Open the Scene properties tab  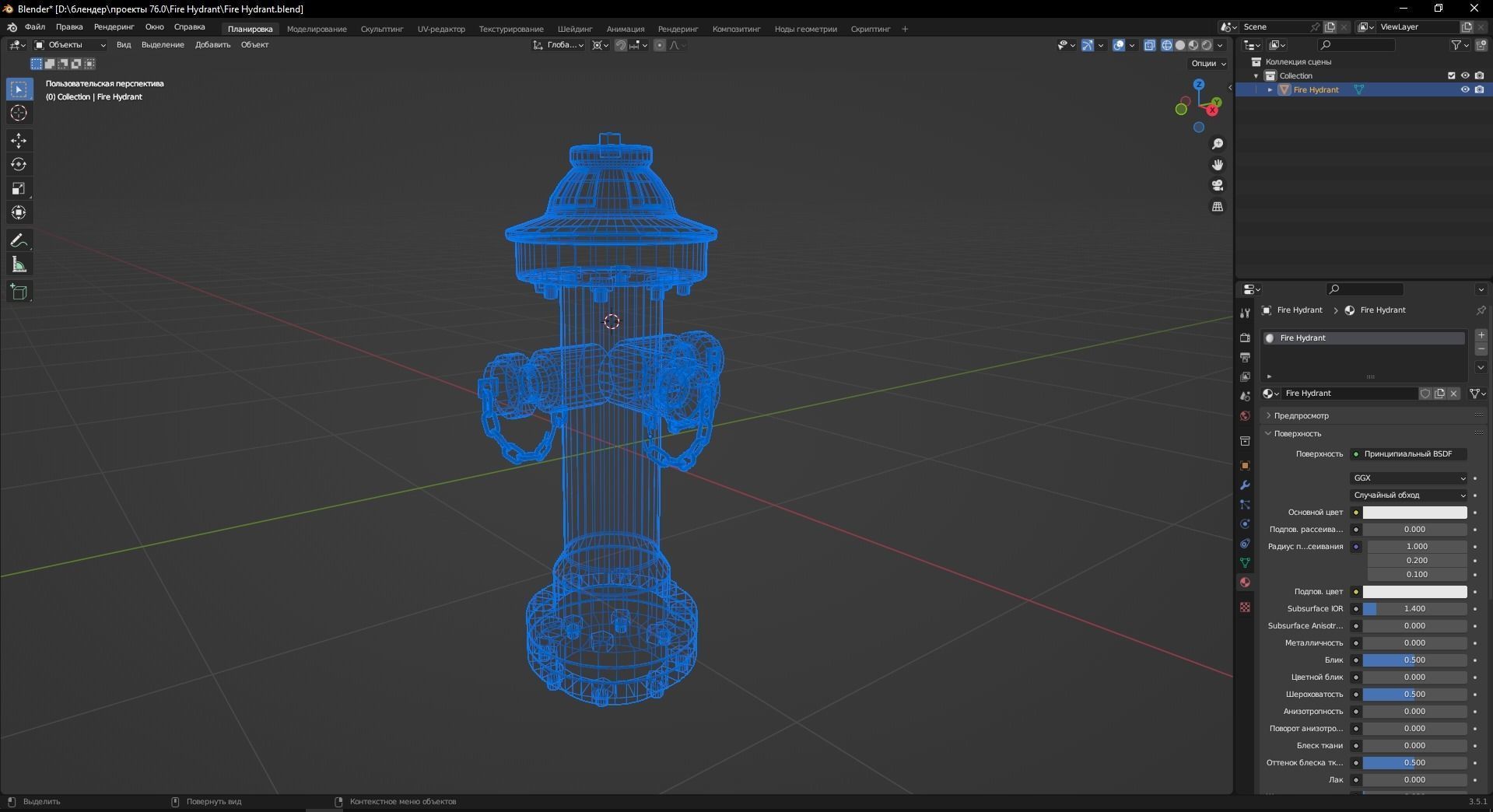[x=1245, y=396]
